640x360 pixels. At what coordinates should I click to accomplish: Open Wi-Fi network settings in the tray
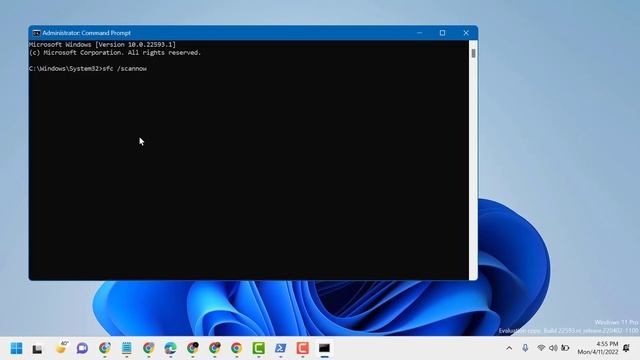541,348
